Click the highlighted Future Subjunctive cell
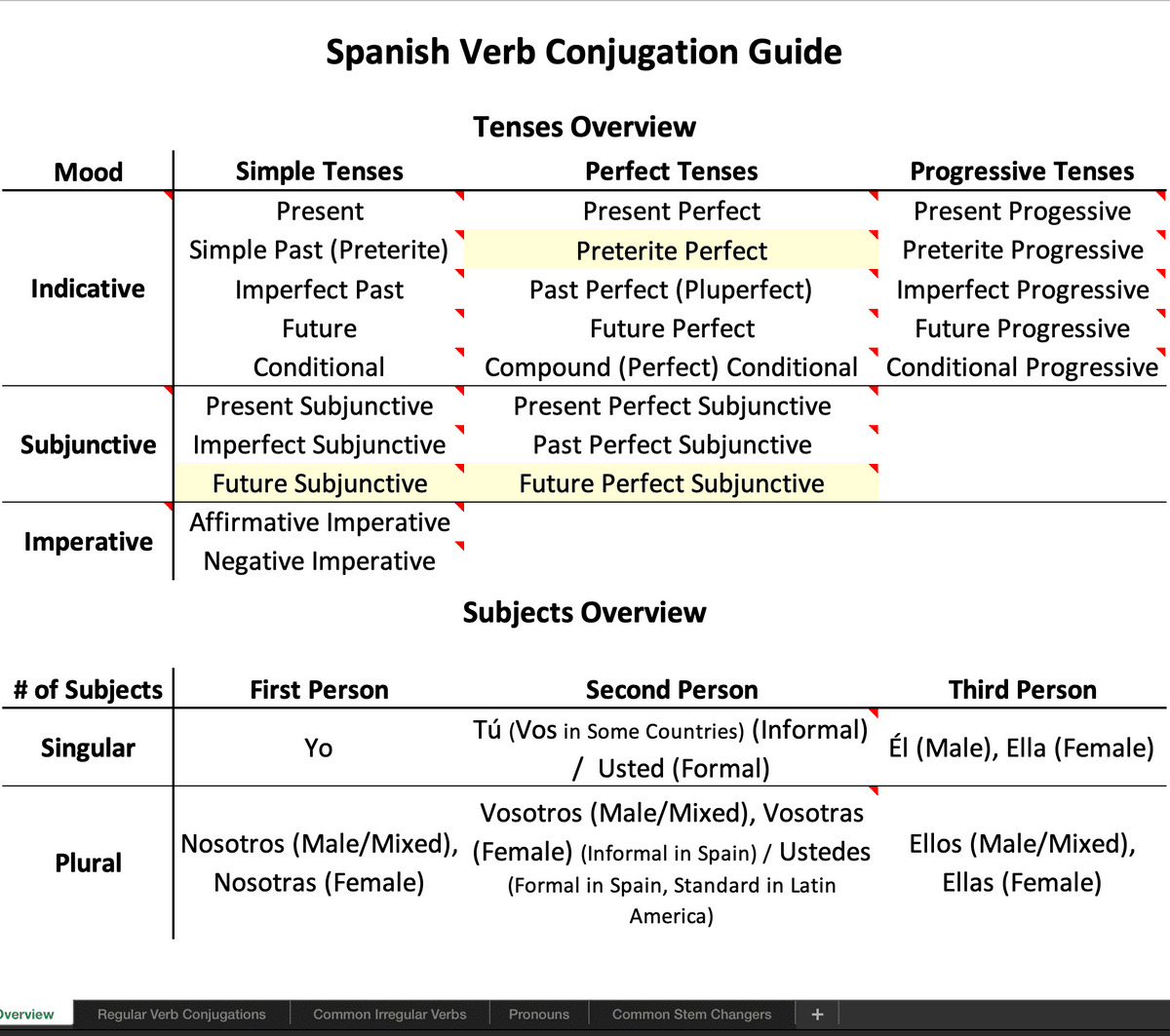This screenshot has height=1036, width=1170. tap(320, 483)
